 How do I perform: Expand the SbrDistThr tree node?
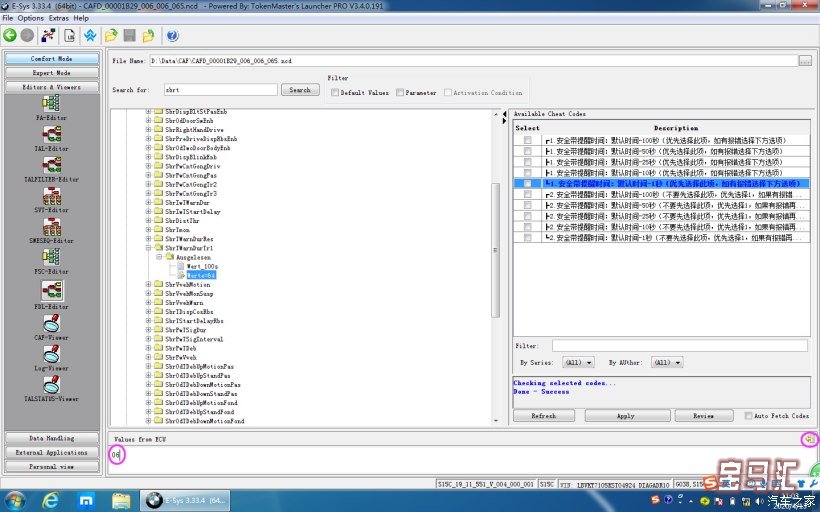(x=149, y=221)
